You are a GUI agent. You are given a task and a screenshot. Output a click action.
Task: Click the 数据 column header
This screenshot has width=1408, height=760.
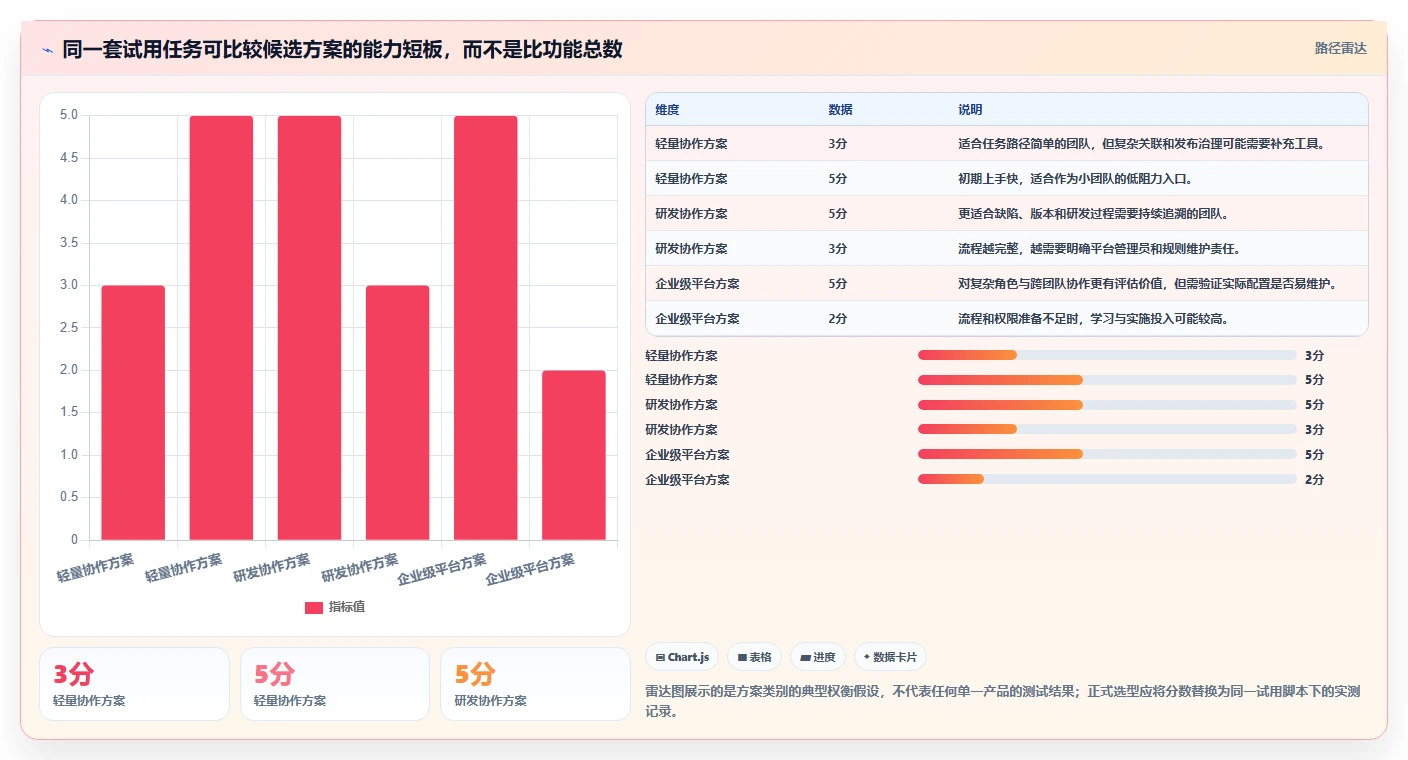click(x=840, y=110)
